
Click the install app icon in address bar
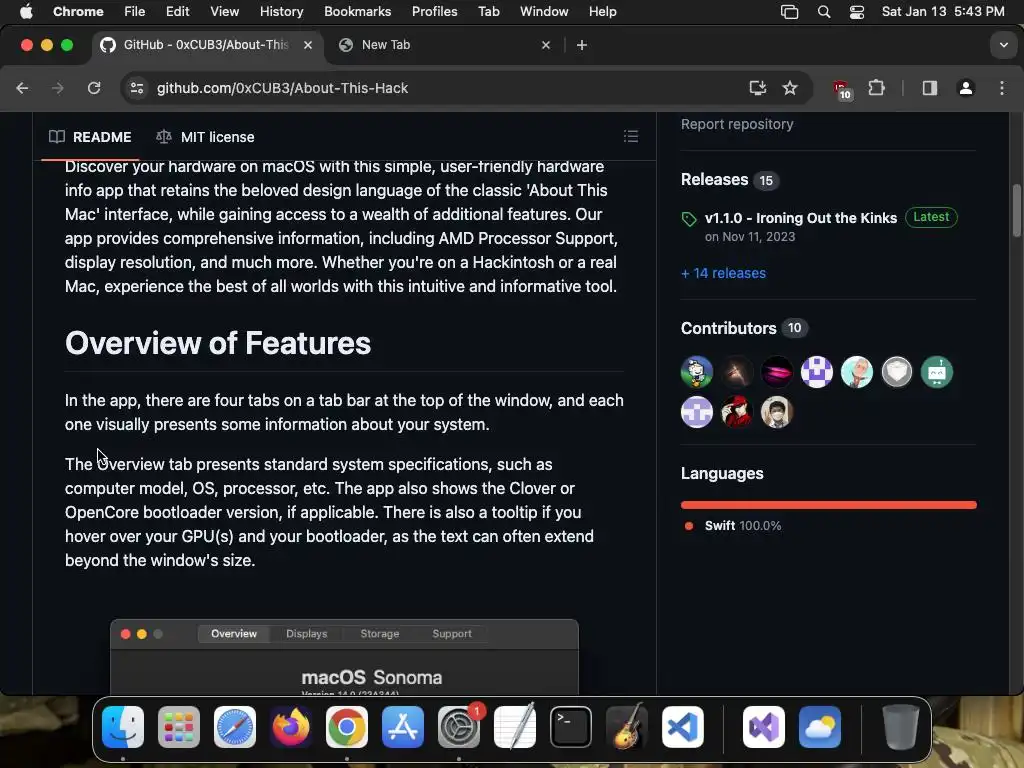[x=758, y=88]
